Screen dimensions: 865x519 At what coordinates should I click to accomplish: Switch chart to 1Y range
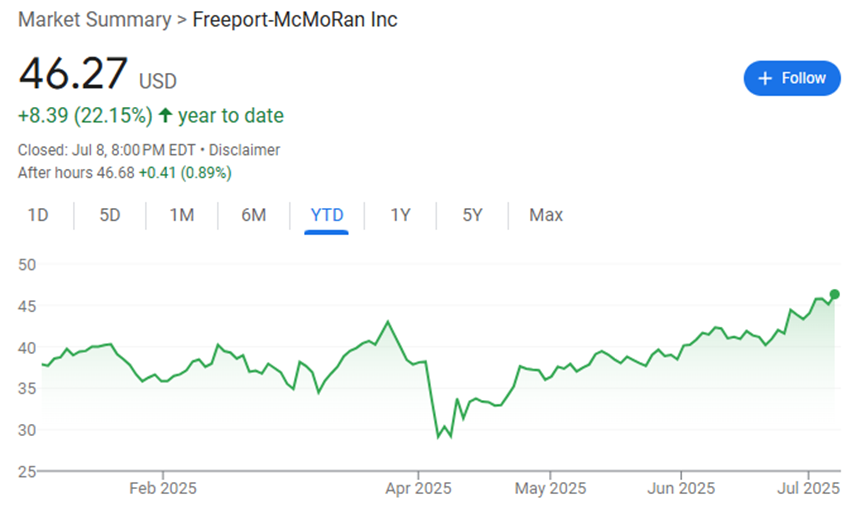[x=400, y=215]
